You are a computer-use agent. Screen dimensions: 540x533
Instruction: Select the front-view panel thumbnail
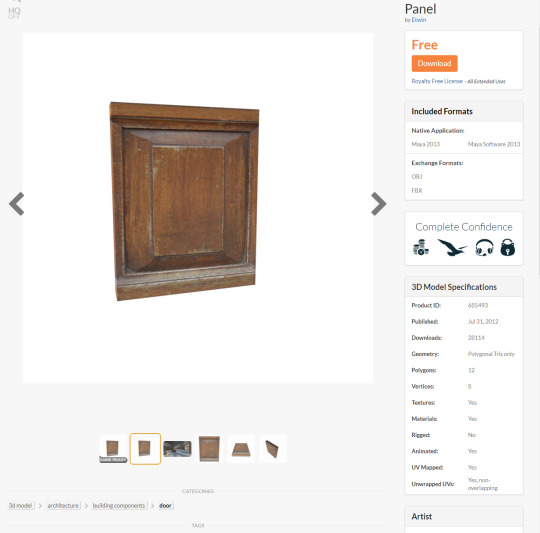[x=209, y=449]
